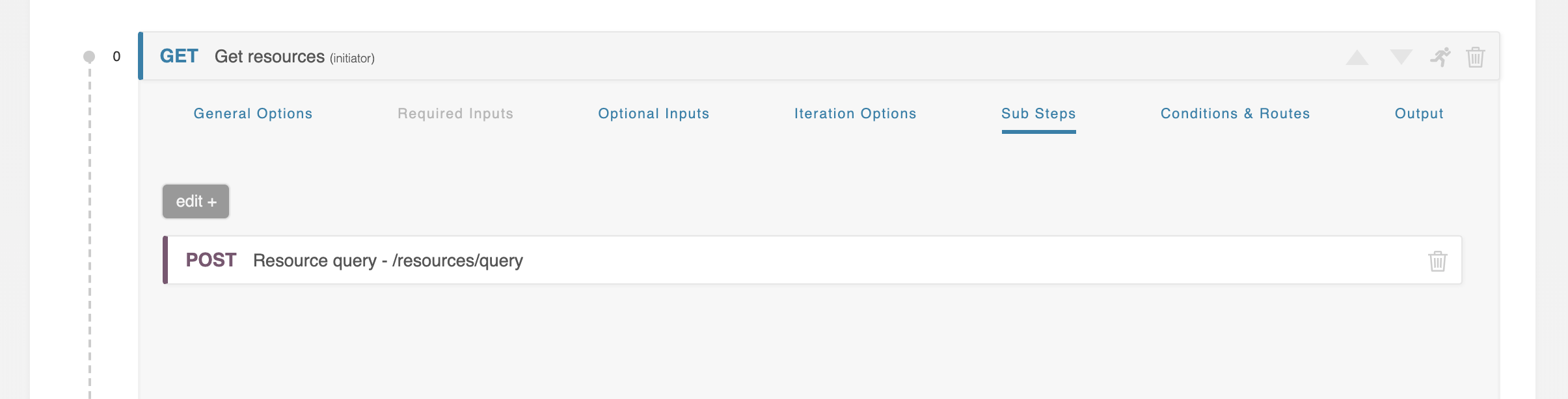
Task: Open the Conditions & Routes tab
Action: click(x=1234, y=114)
